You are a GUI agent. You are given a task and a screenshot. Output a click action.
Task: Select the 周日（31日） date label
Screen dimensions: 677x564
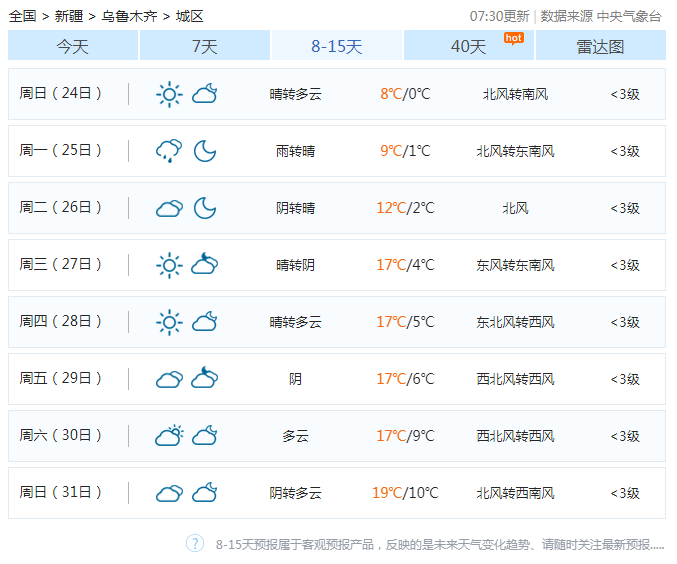tap(61, 492)
